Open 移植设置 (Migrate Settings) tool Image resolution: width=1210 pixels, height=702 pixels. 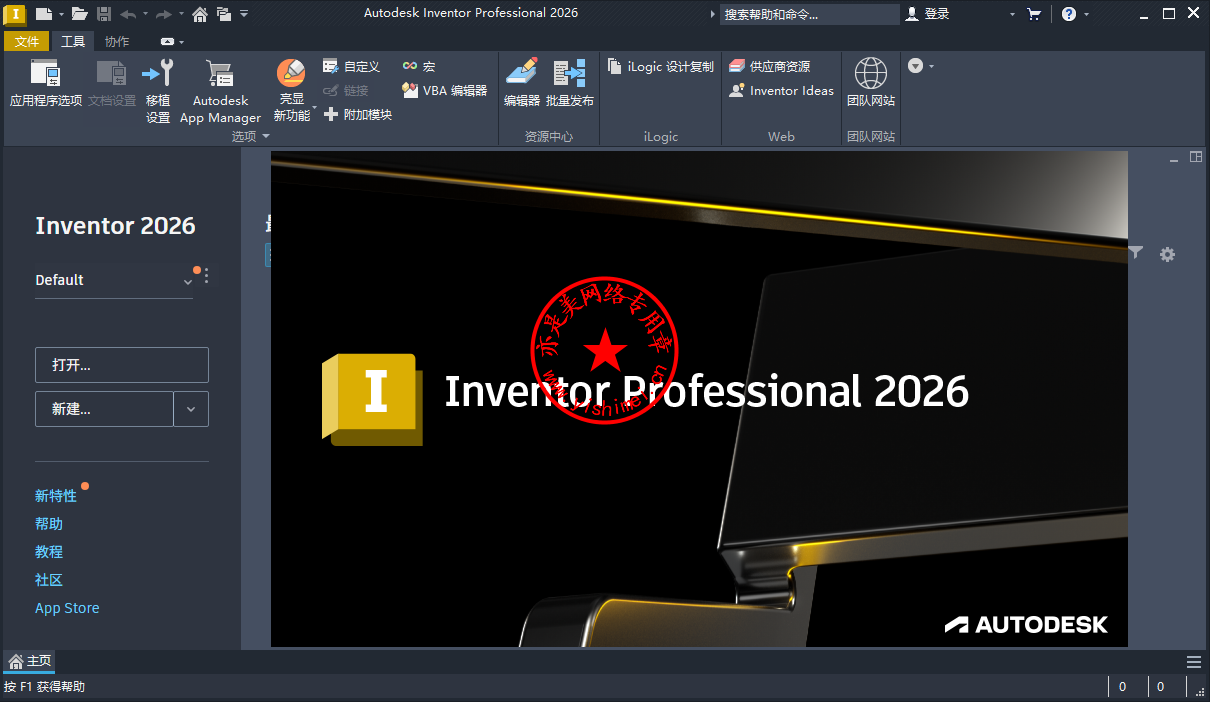(158, 90)
